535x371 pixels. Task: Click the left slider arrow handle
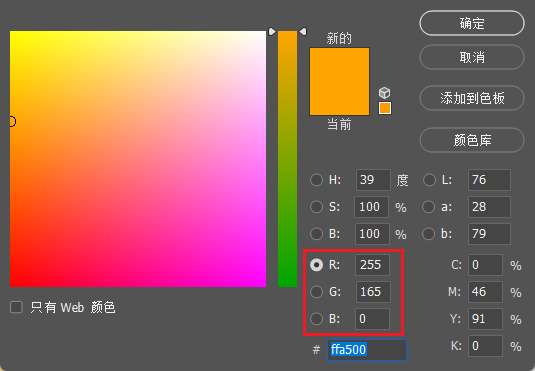(x=272, y=32)
